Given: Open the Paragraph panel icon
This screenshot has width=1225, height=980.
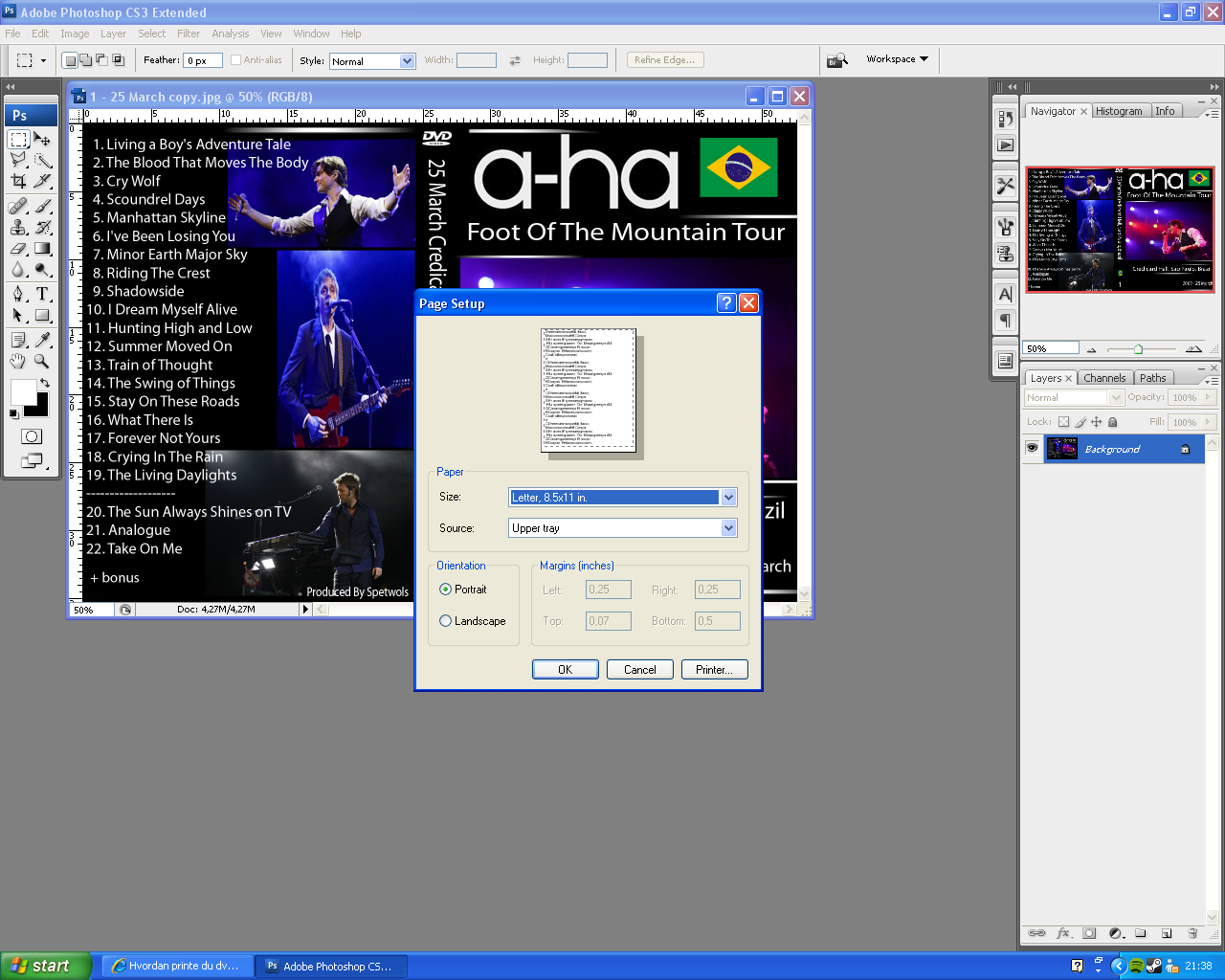Looking at the screenshot, I should [1005, 320].
